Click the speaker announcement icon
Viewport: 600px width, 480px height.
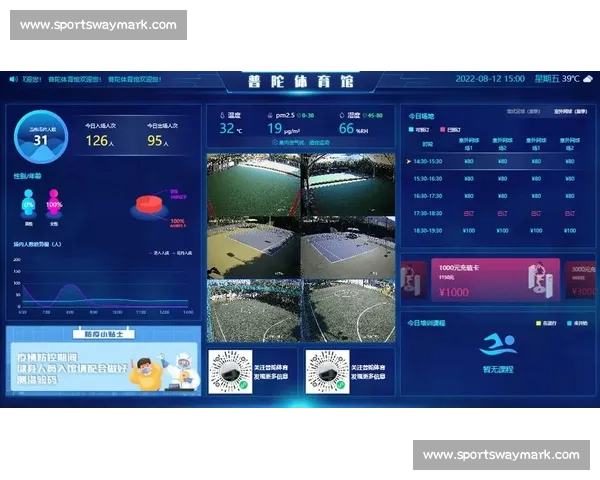point(12,78)
